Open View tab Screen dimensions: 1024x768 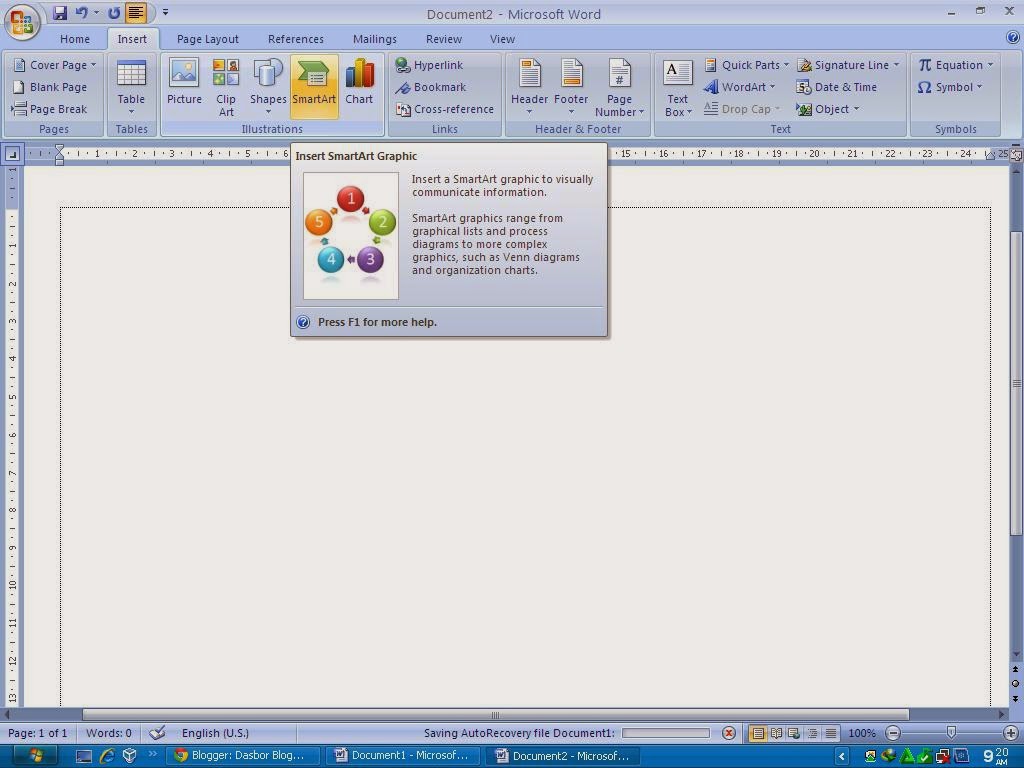(x=502, y=39)
